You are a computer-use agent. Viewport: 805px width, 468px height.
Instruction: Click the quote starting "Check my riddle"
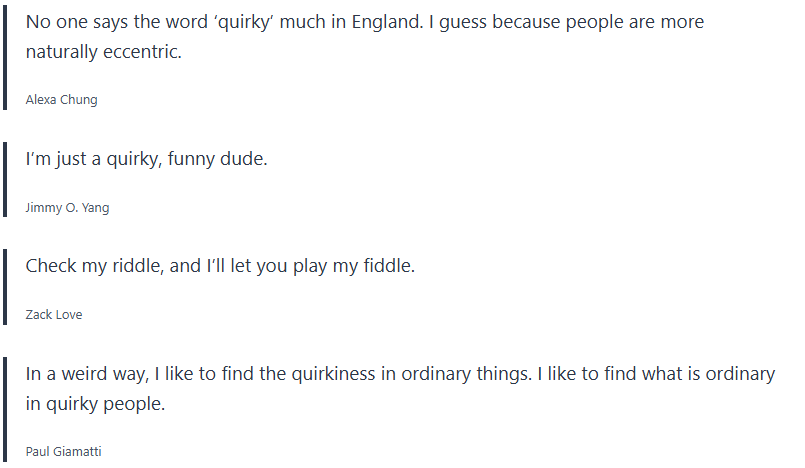218,266
